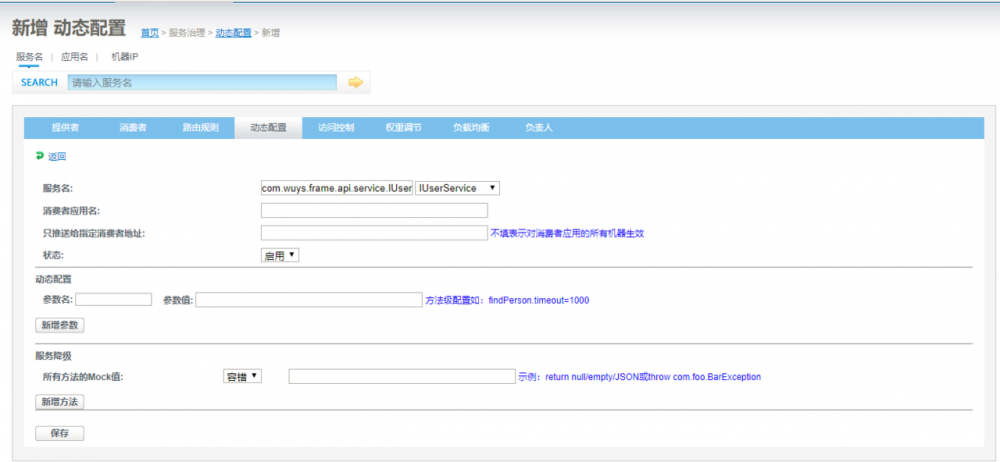Open the 容错 mock type dropdown
1000x462 pixels.
242,376
